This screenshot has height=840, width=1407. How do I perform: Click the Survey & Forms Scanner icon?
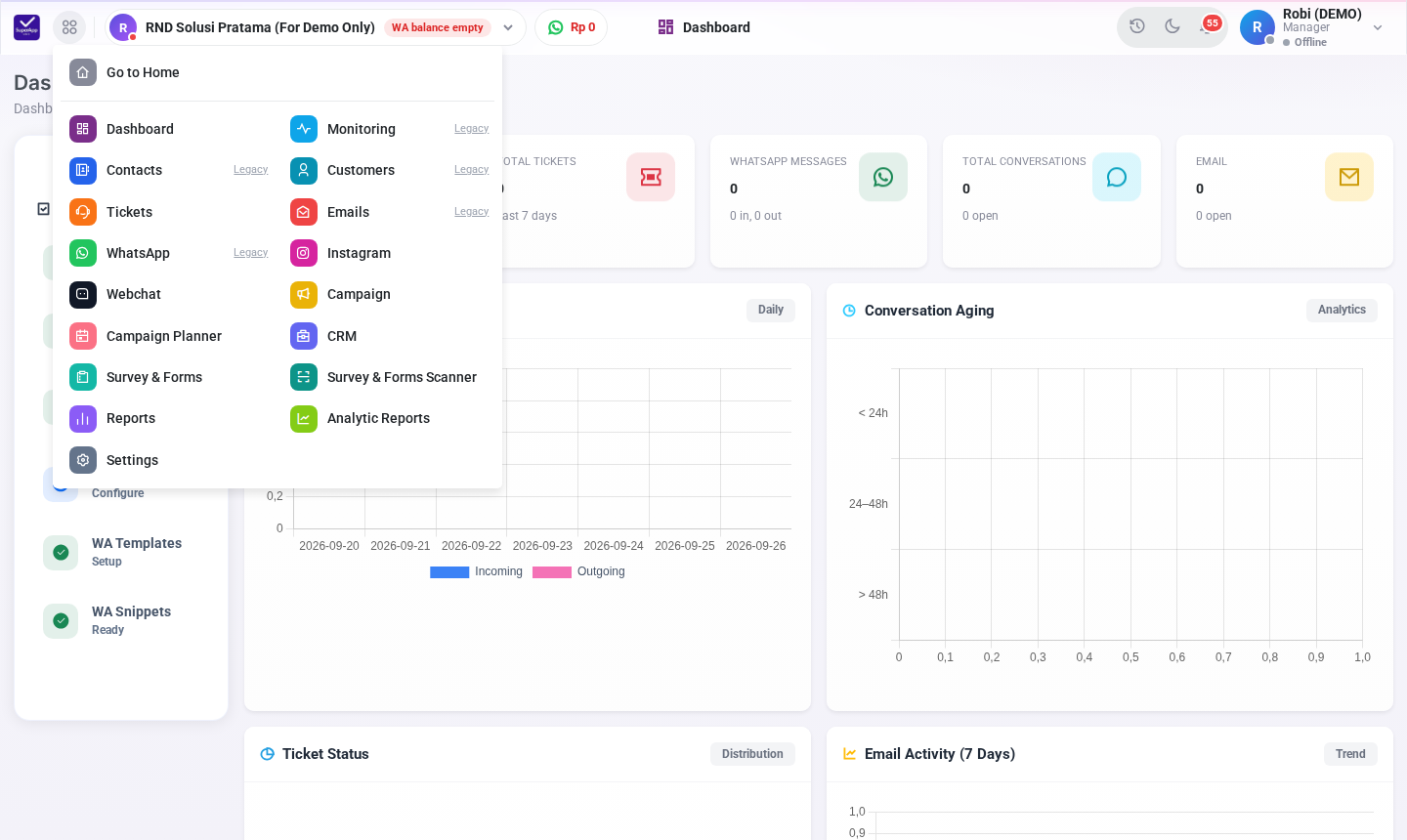[304, 377]
